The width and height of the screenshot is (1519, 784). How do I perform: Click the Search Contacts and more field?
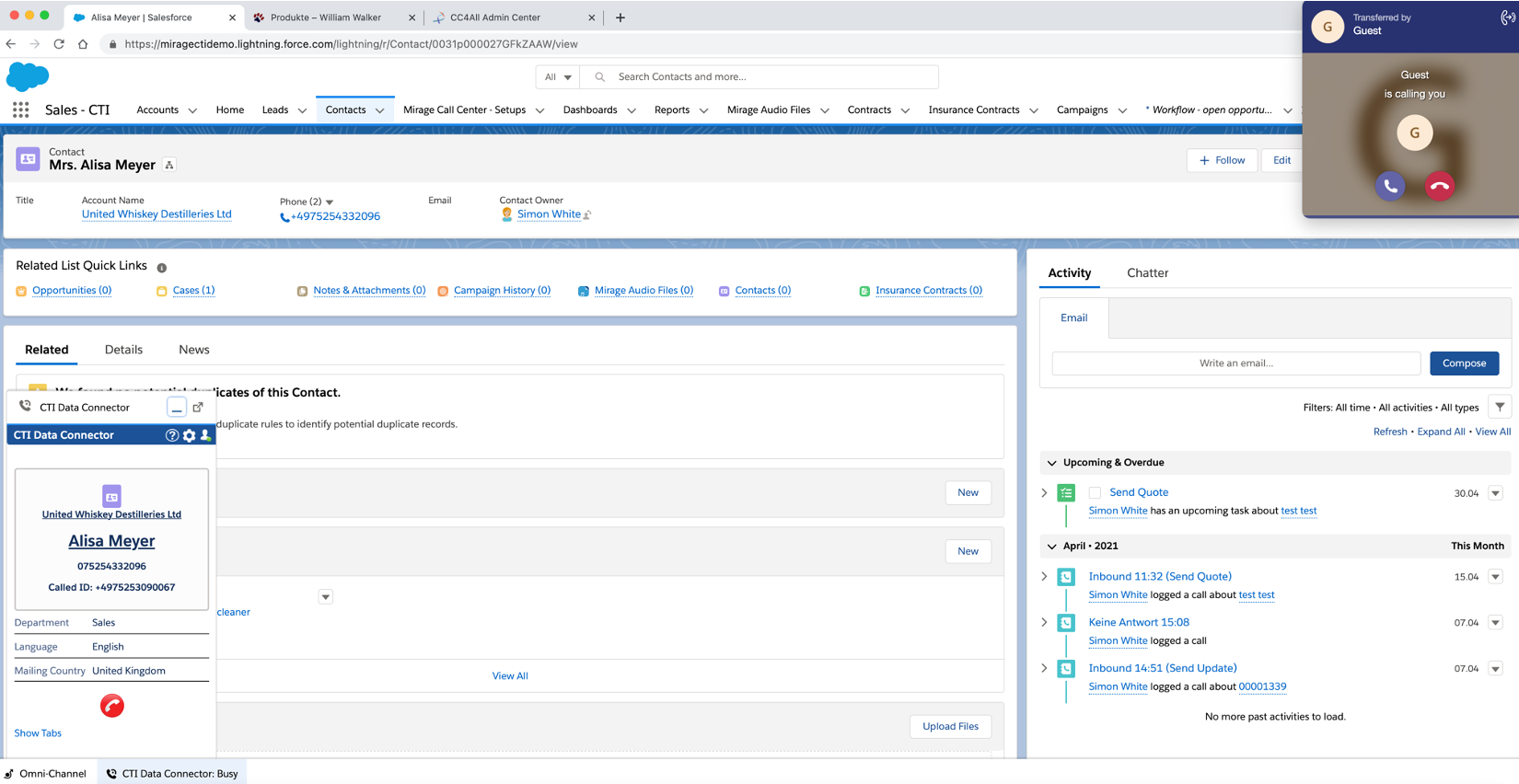click(x=759, y=77)
